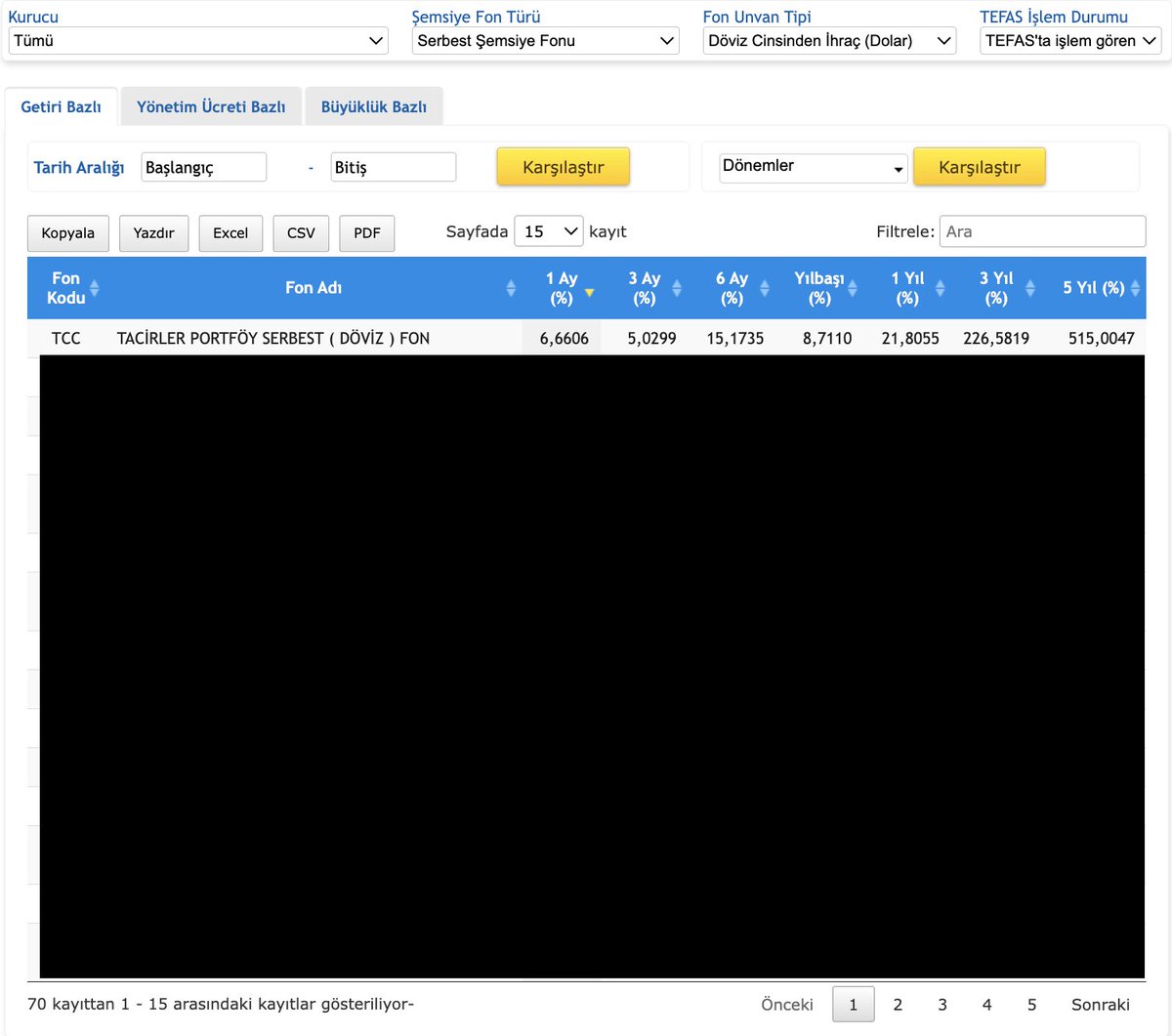The image size is (1172, 1036).
Task: Click Karşılaştır next to the date range
Action: [x=564, y=167]
